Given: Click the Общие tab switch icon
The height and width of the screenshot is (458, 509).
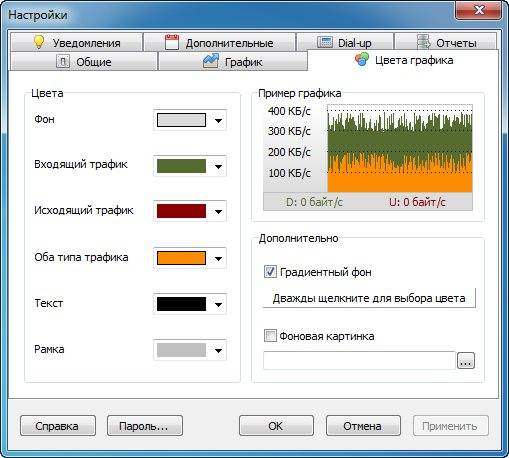Looking at the screenshot, I should pos(63,61).
